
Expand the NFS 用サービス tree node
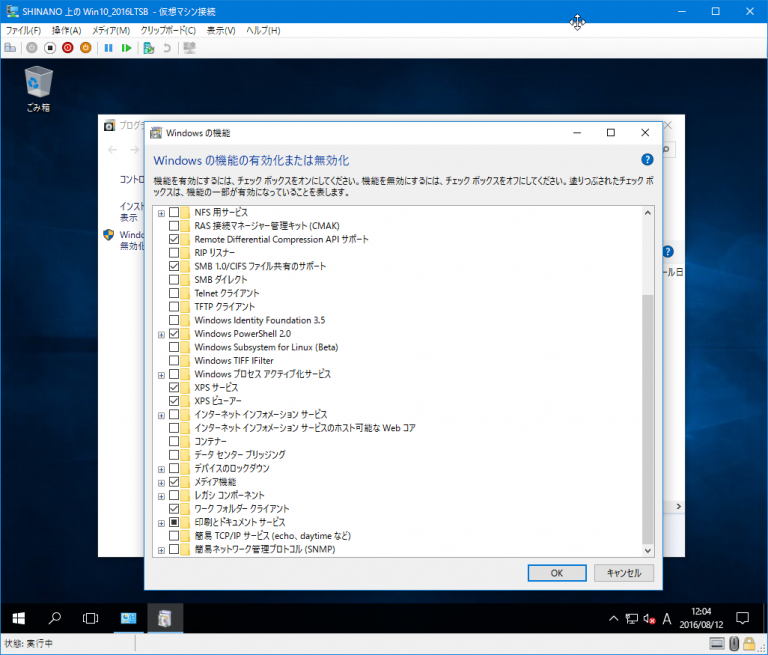(161, 214)
